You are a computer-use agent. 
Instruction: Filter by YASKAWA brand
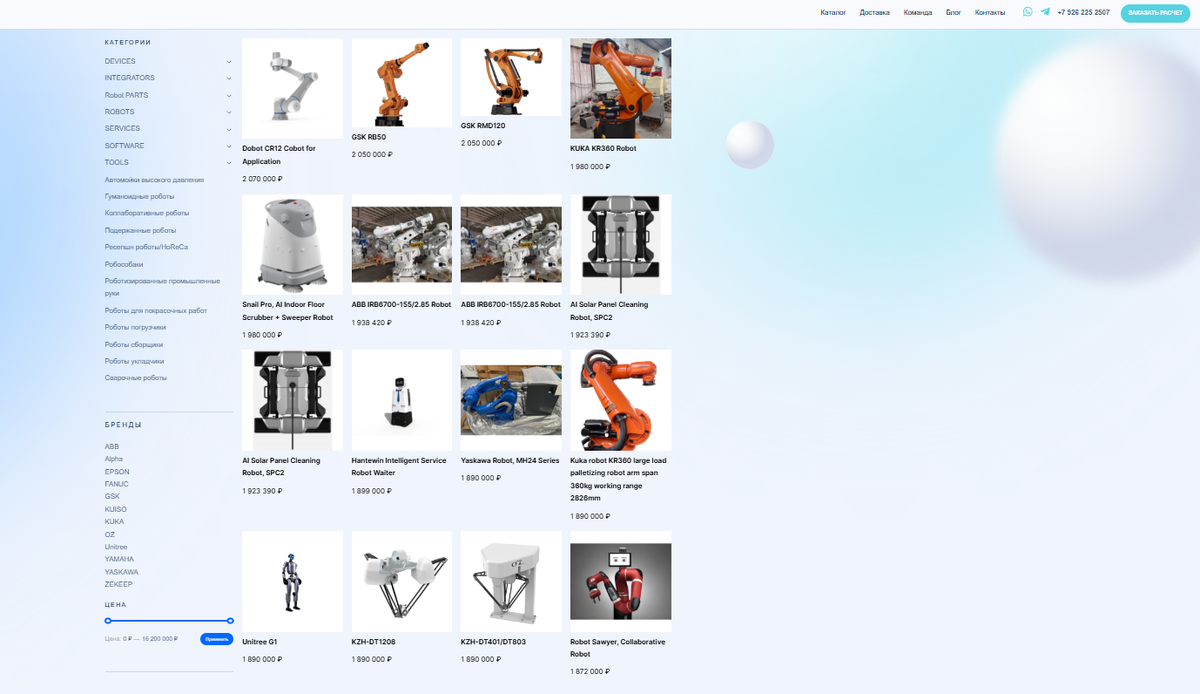[x=122, y=571]
